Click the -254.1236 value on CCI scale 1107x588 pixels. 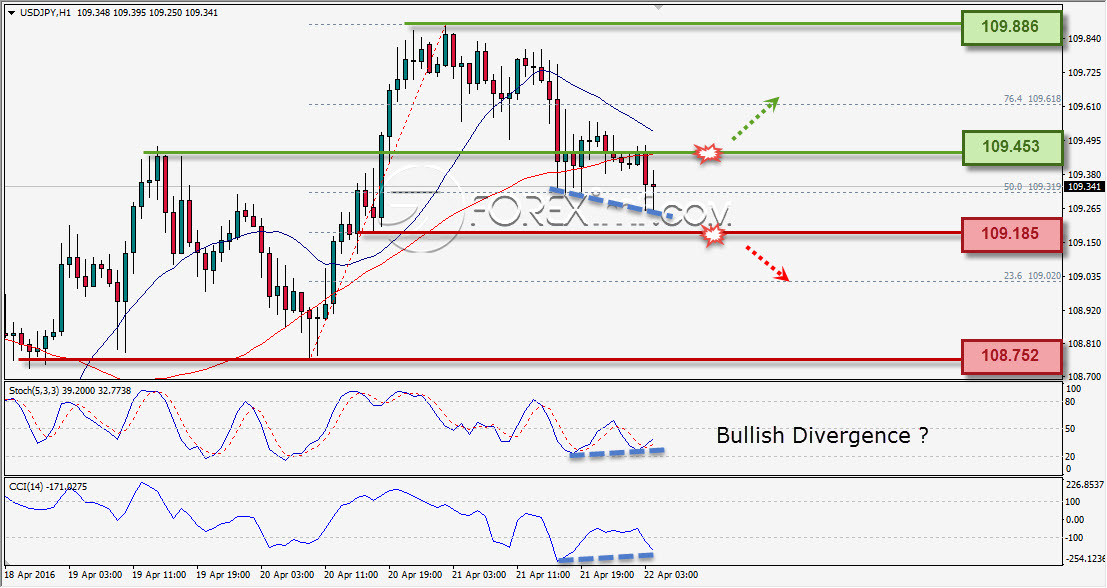coord(1086,558)
